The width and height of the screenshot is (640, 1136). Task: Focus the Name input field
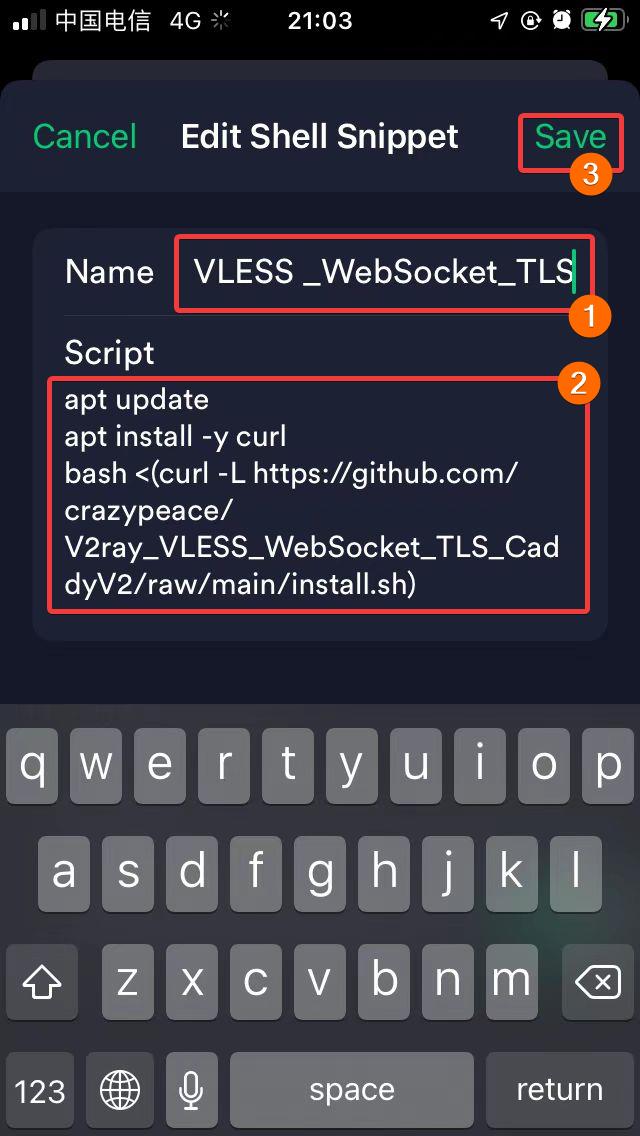pos(384,272)
